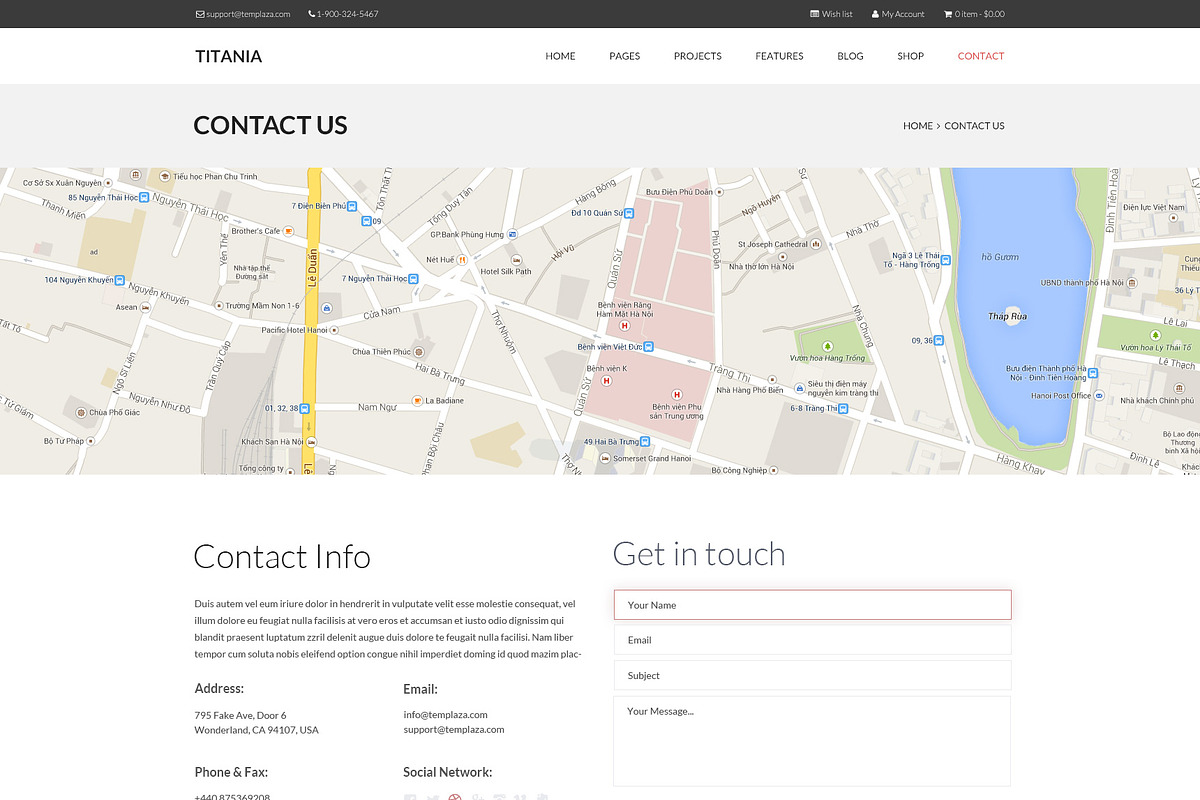Click the Nét Huế restaurant icon on the map
1200x800 pixels.
click(x=463, y=259)
